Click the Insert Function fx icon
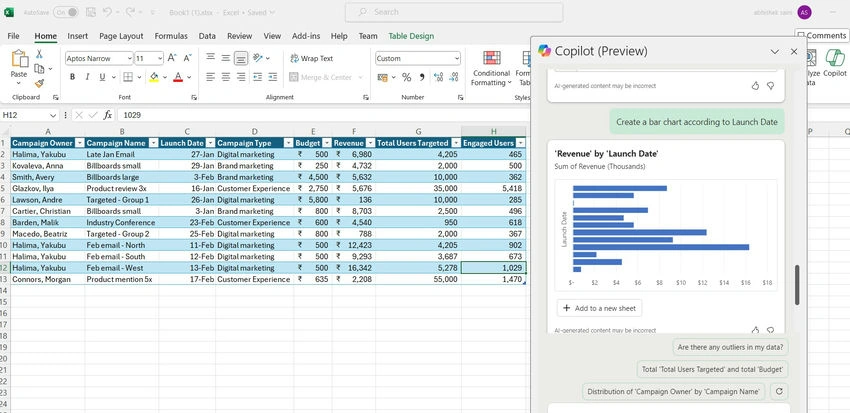Screen dimensions: 850x413 tap(108, 115)
